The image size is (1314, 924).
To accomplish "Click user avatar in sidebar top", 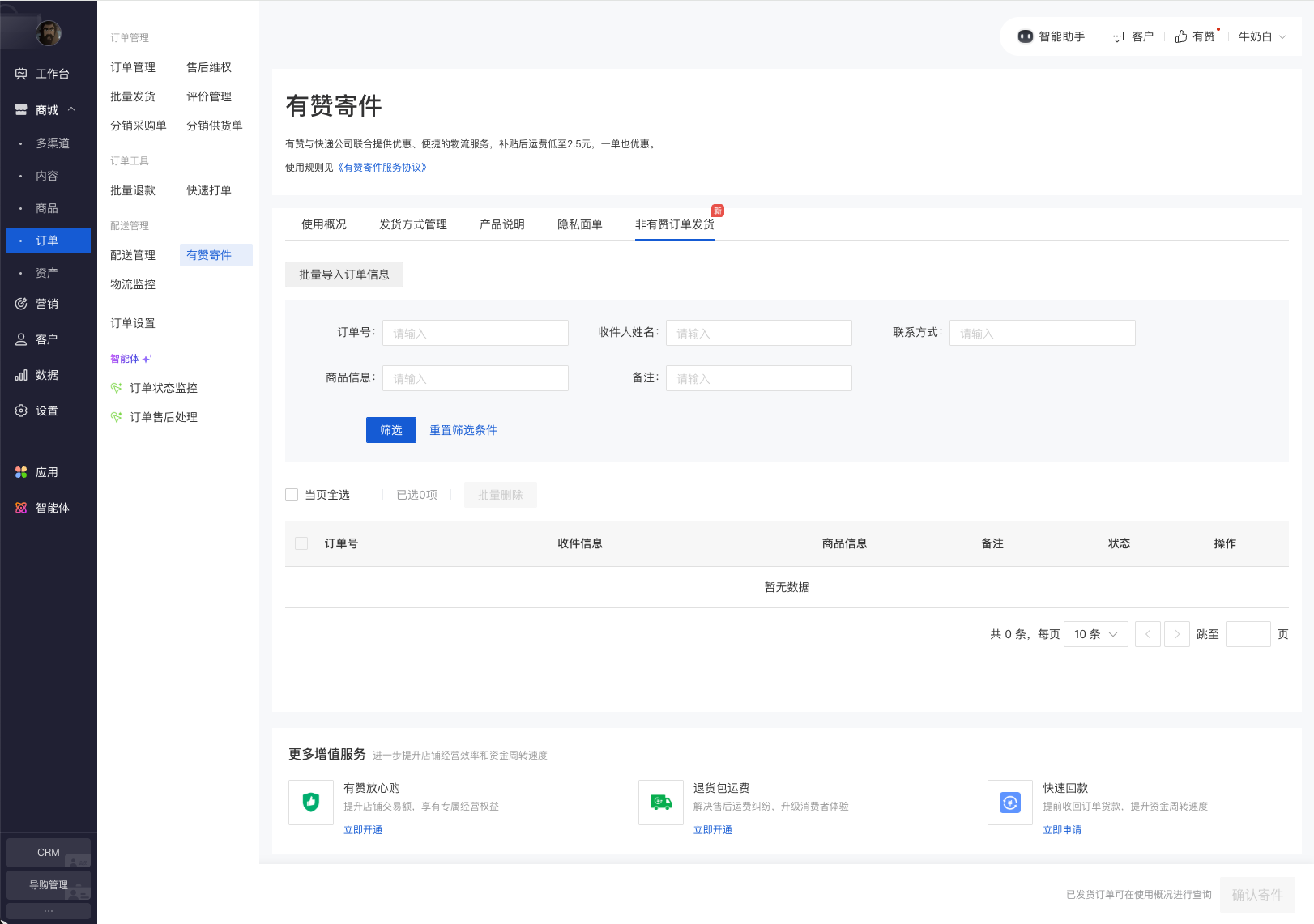I will click(x=49, y=33).
